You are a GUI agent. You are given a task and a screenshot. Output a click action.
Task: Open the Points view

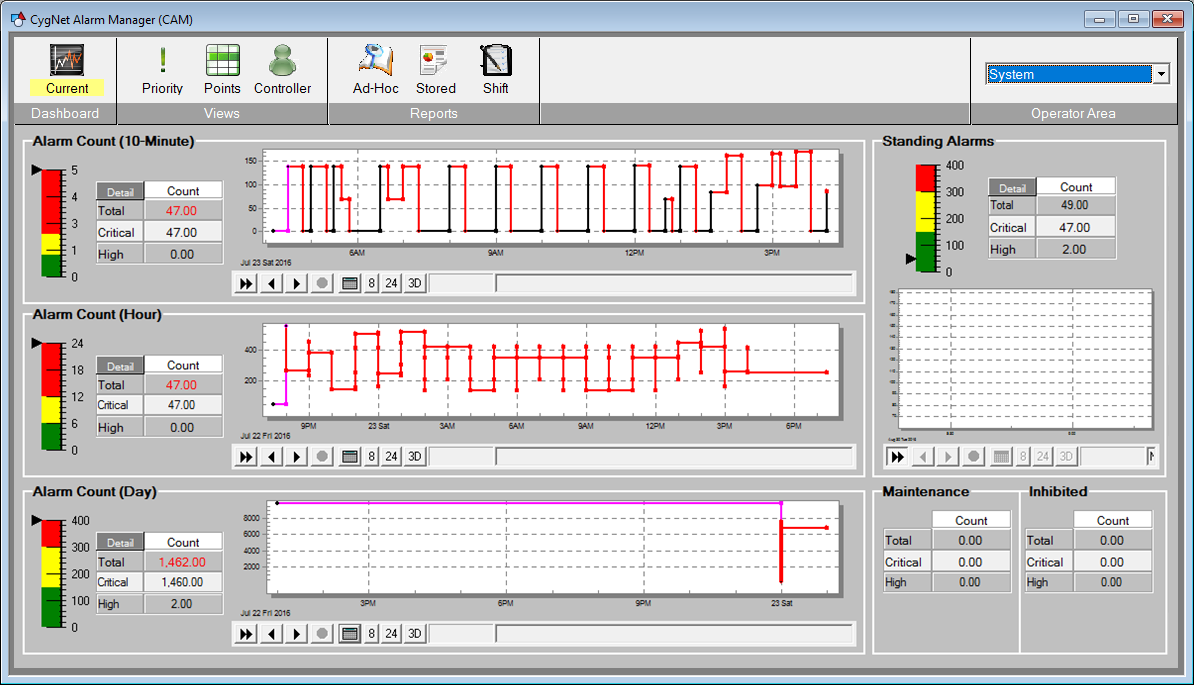click(x=222, y=70)
